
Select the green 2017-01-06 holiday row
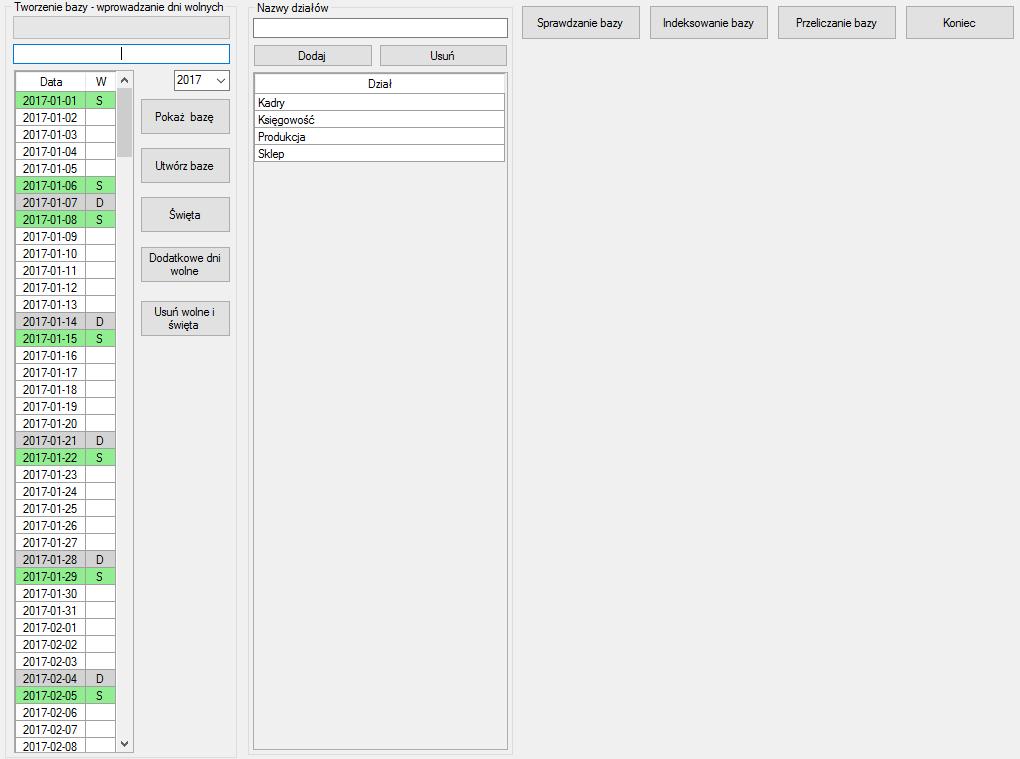tap(66, 185)
